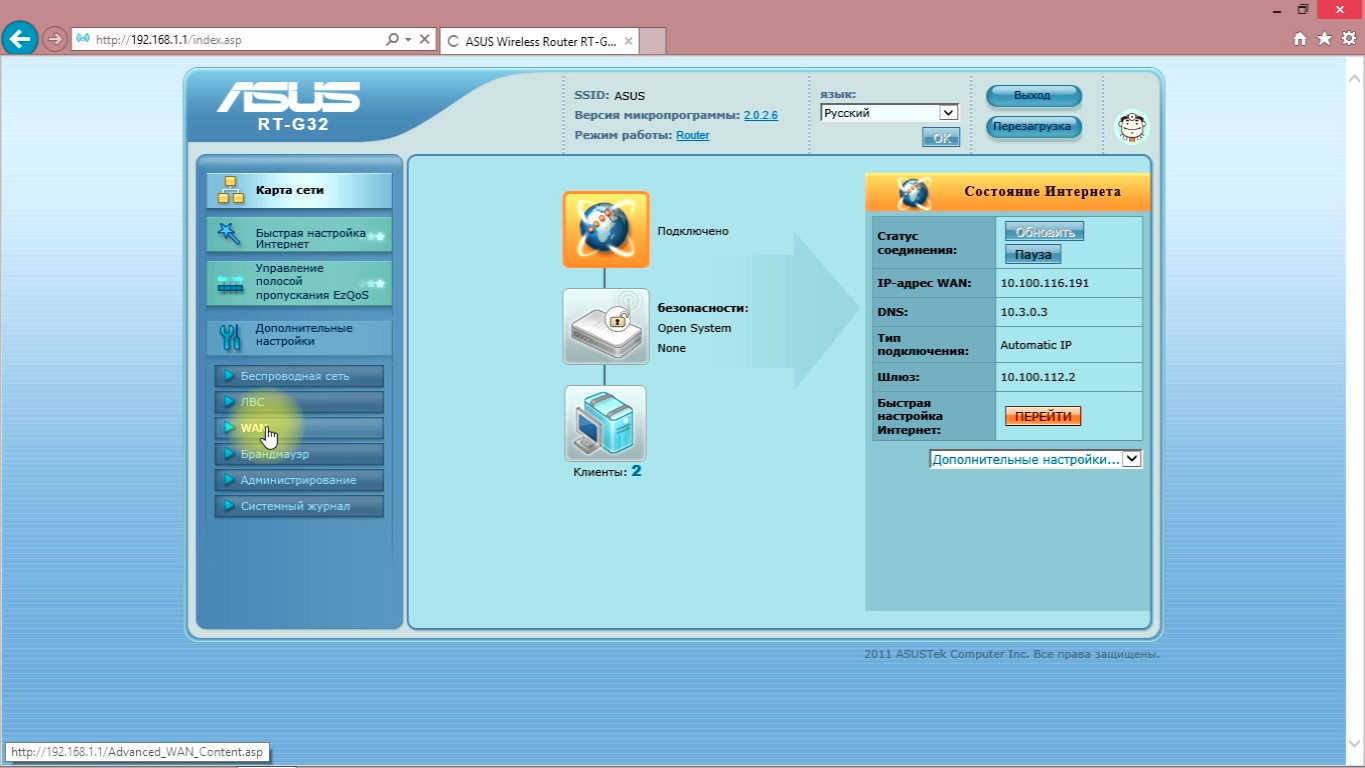
Task: Open ЛВС menu item
Action: [x=299, y=402]
